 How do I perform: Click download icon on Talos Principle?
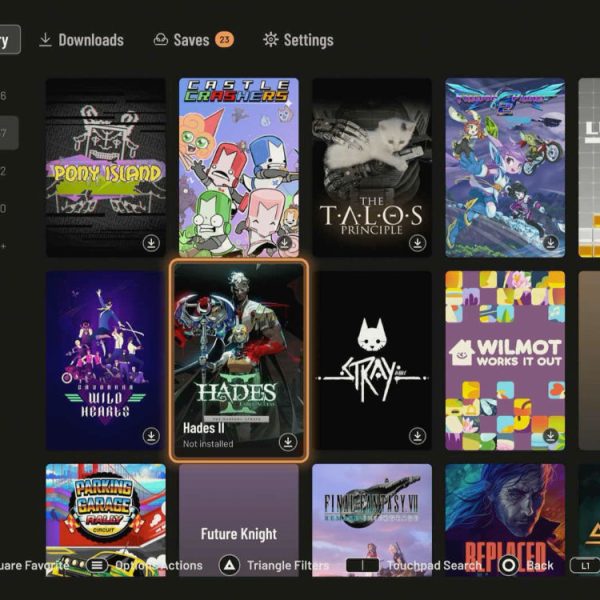click(x=417, y=243)
